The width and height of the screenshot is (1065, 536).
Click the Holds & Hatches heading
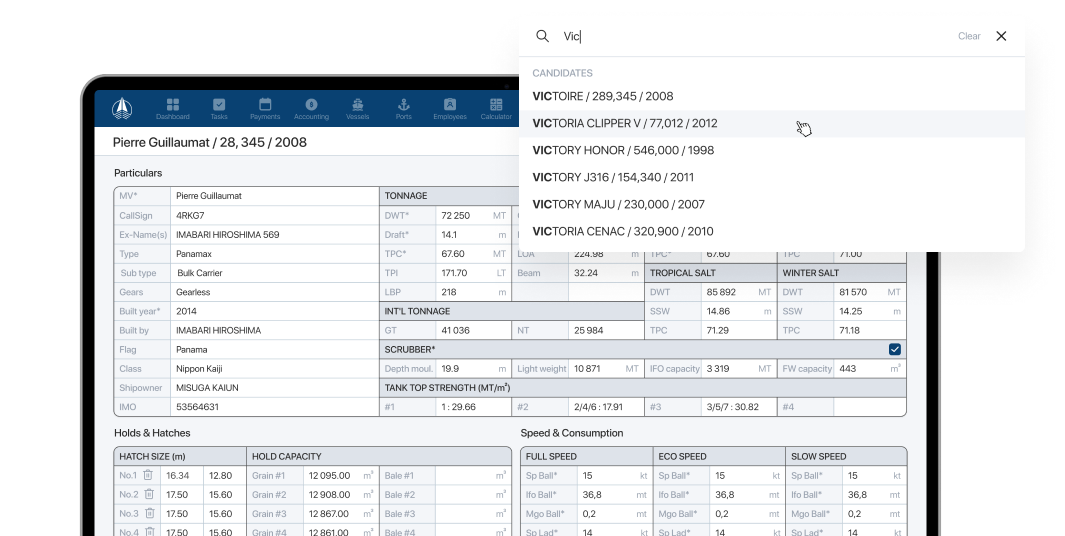[x=152, y=433]
